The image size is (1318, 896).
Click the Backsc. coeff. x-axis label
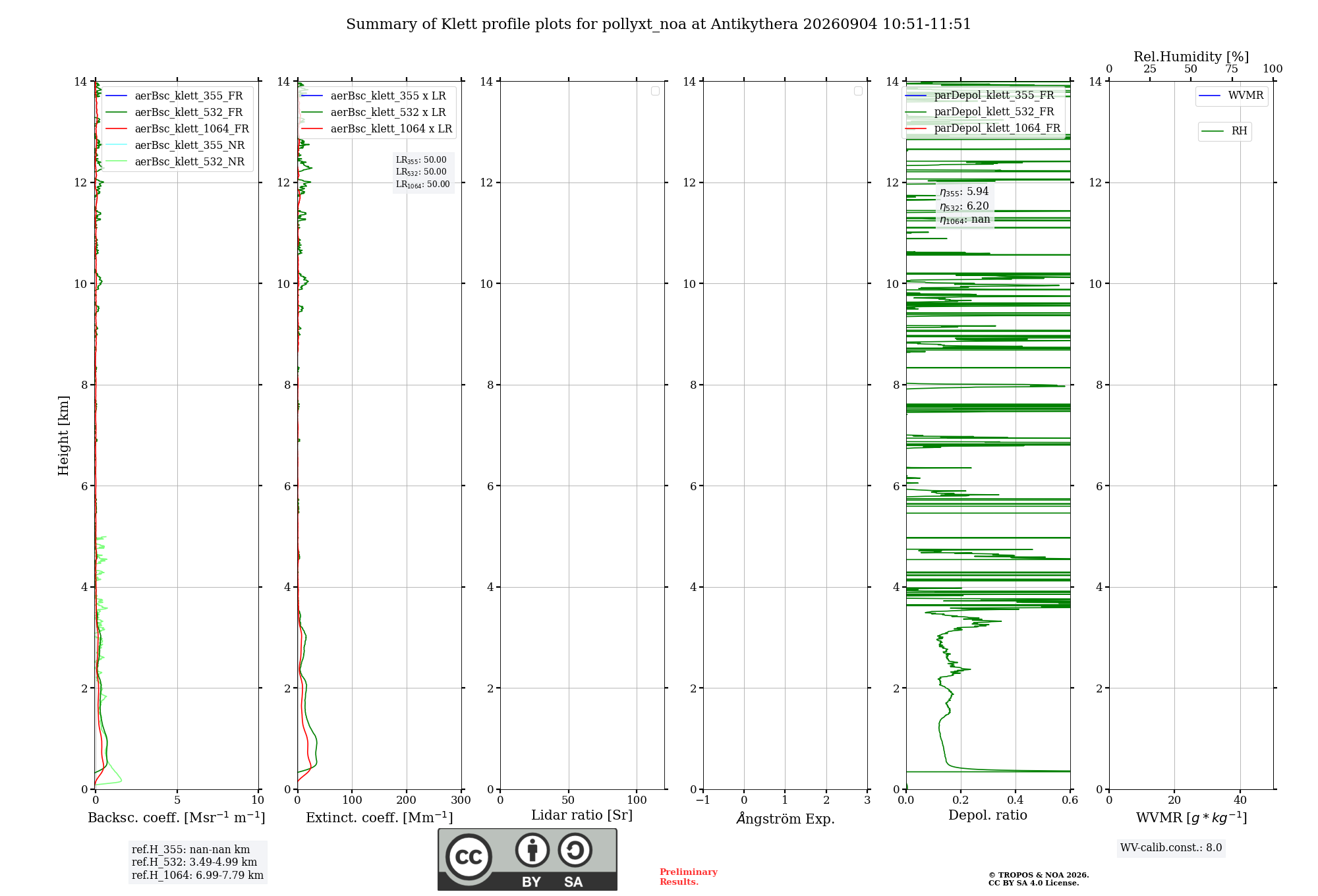point(177,818)
